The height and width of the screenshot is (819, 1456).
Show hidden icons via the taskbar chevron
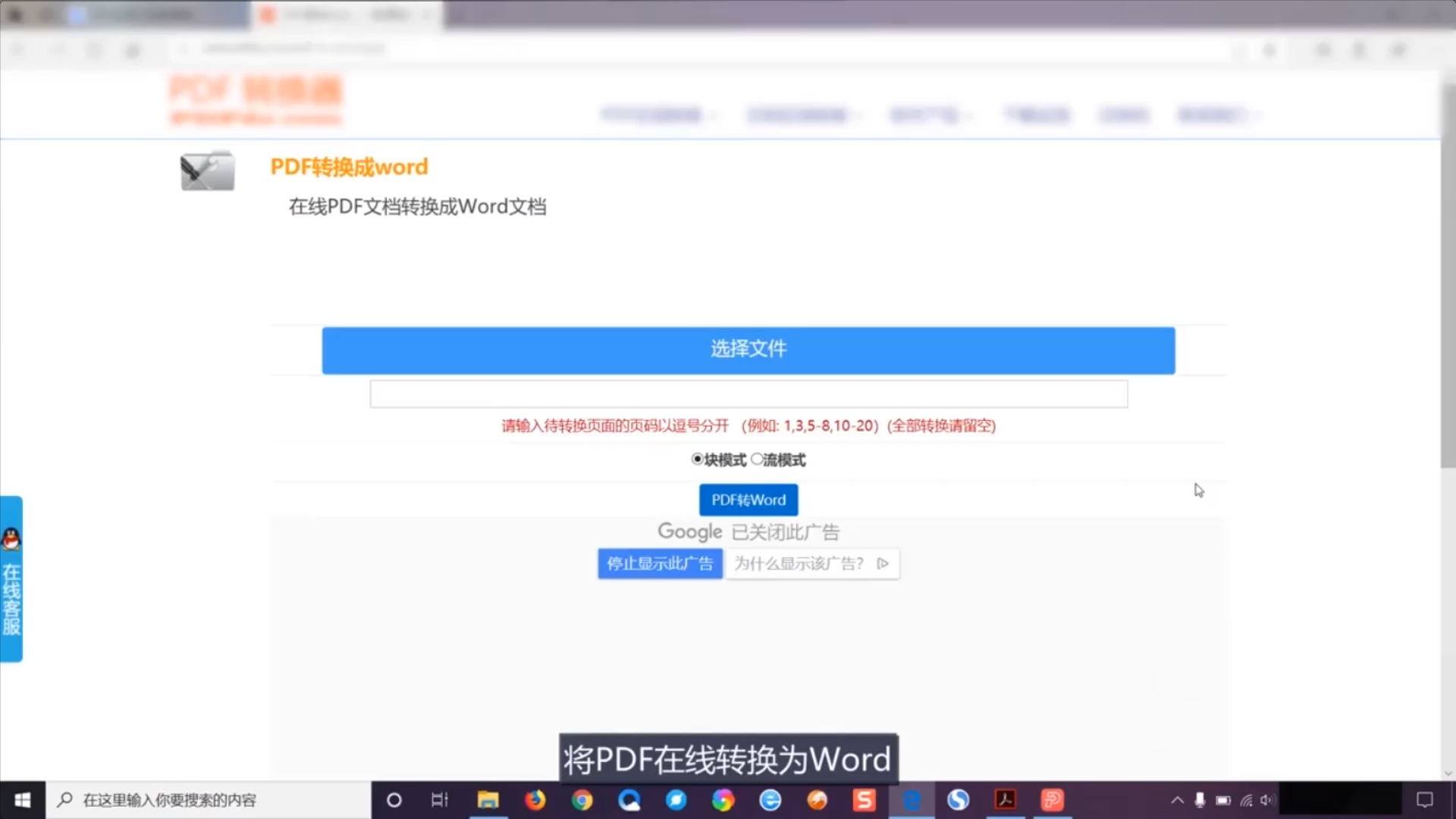click(x=1178, y=800)
